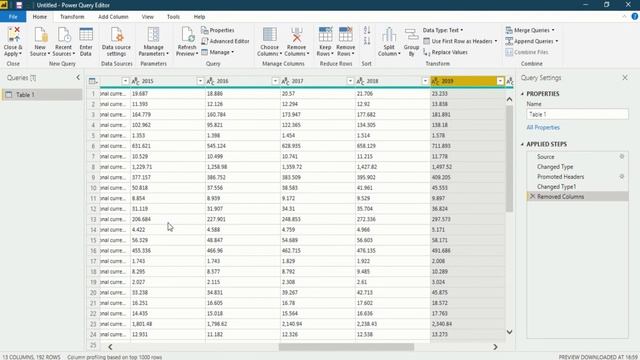640x360 pixels.
Task: Open the 2018 column filter dropdown
Action: (425, 81)
